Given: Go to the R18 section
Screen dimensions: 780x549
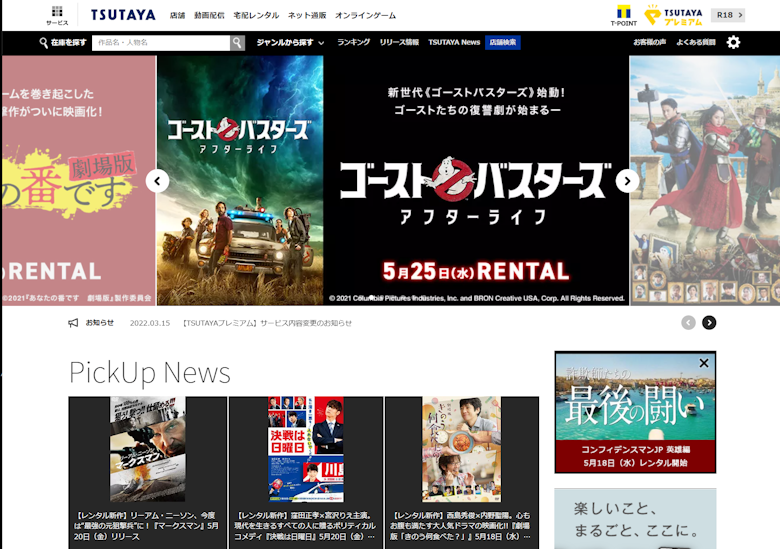Looking at the screenshot, I should [x=728, y=15].
